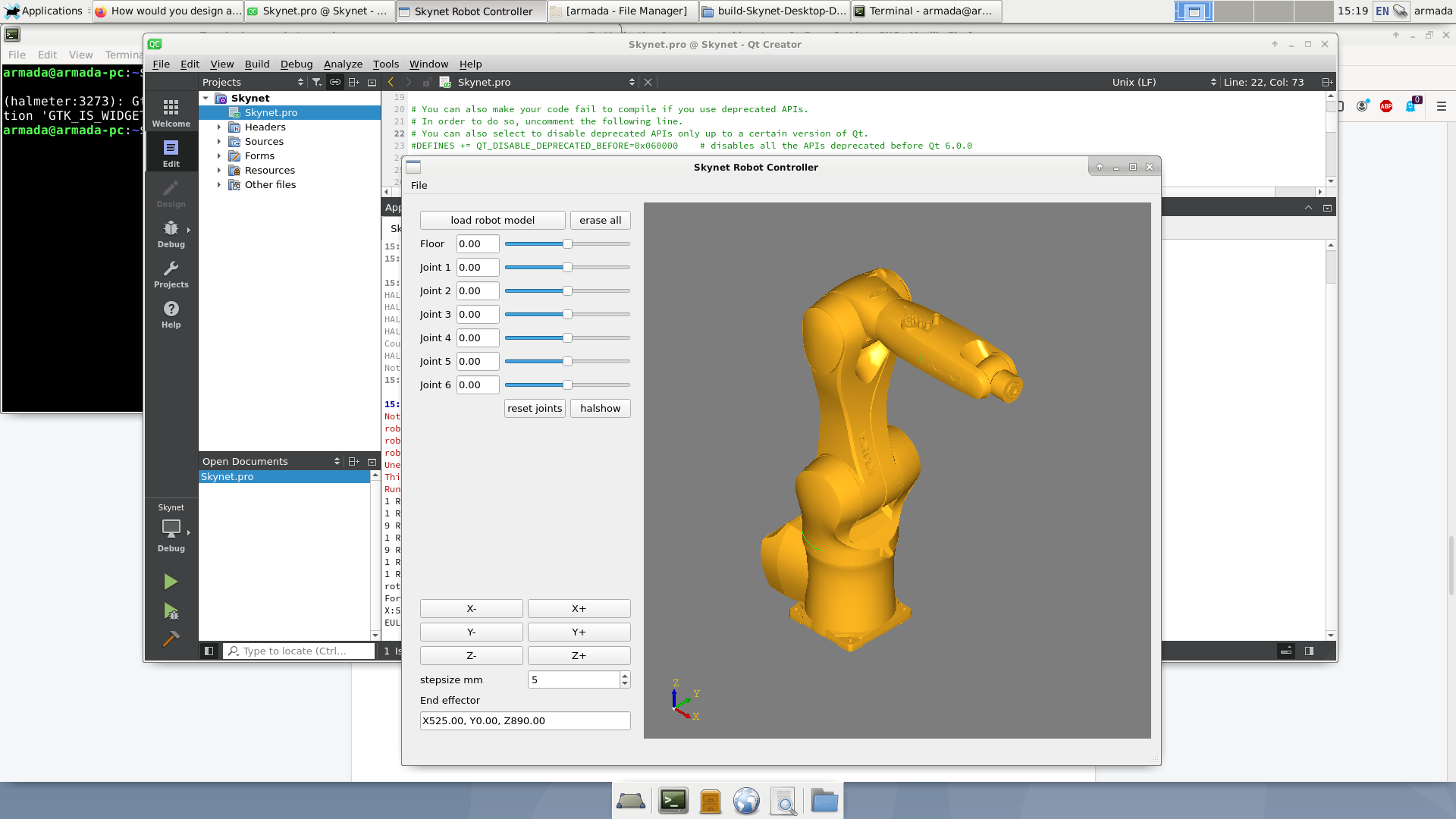1456x819 pixels.
Task: Click the Build hammer icon
Action: coord(171,639)
